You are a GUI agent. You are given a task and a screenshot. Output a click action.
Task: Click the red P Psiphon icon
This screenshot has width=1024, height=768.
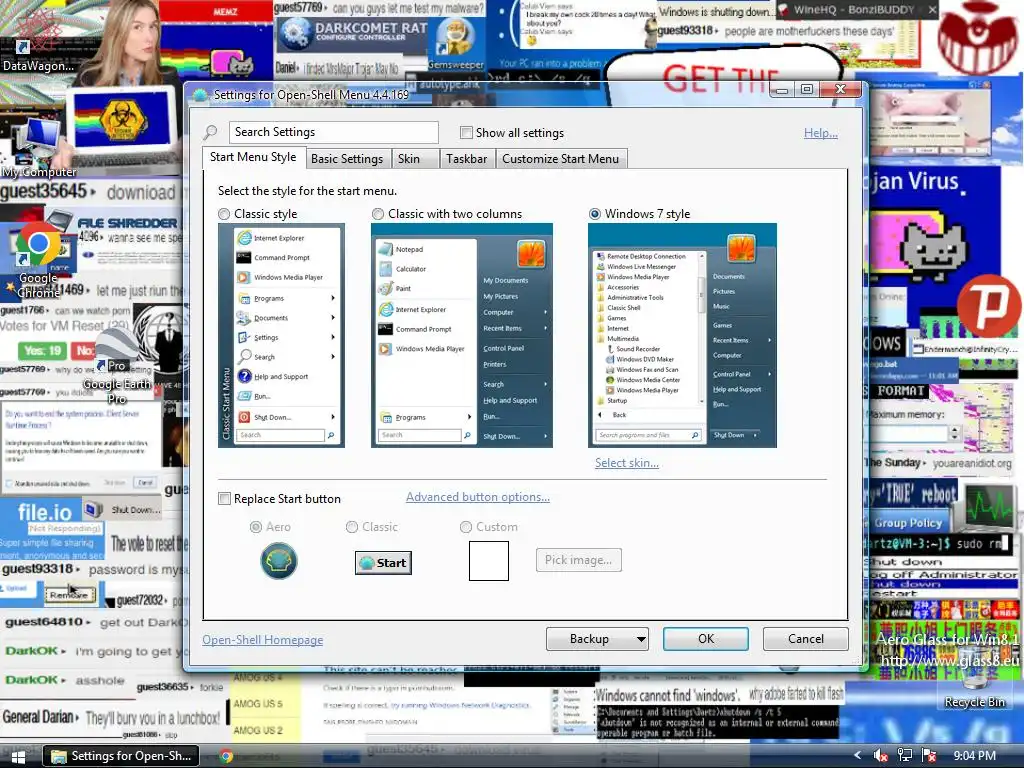click(990, 304)
